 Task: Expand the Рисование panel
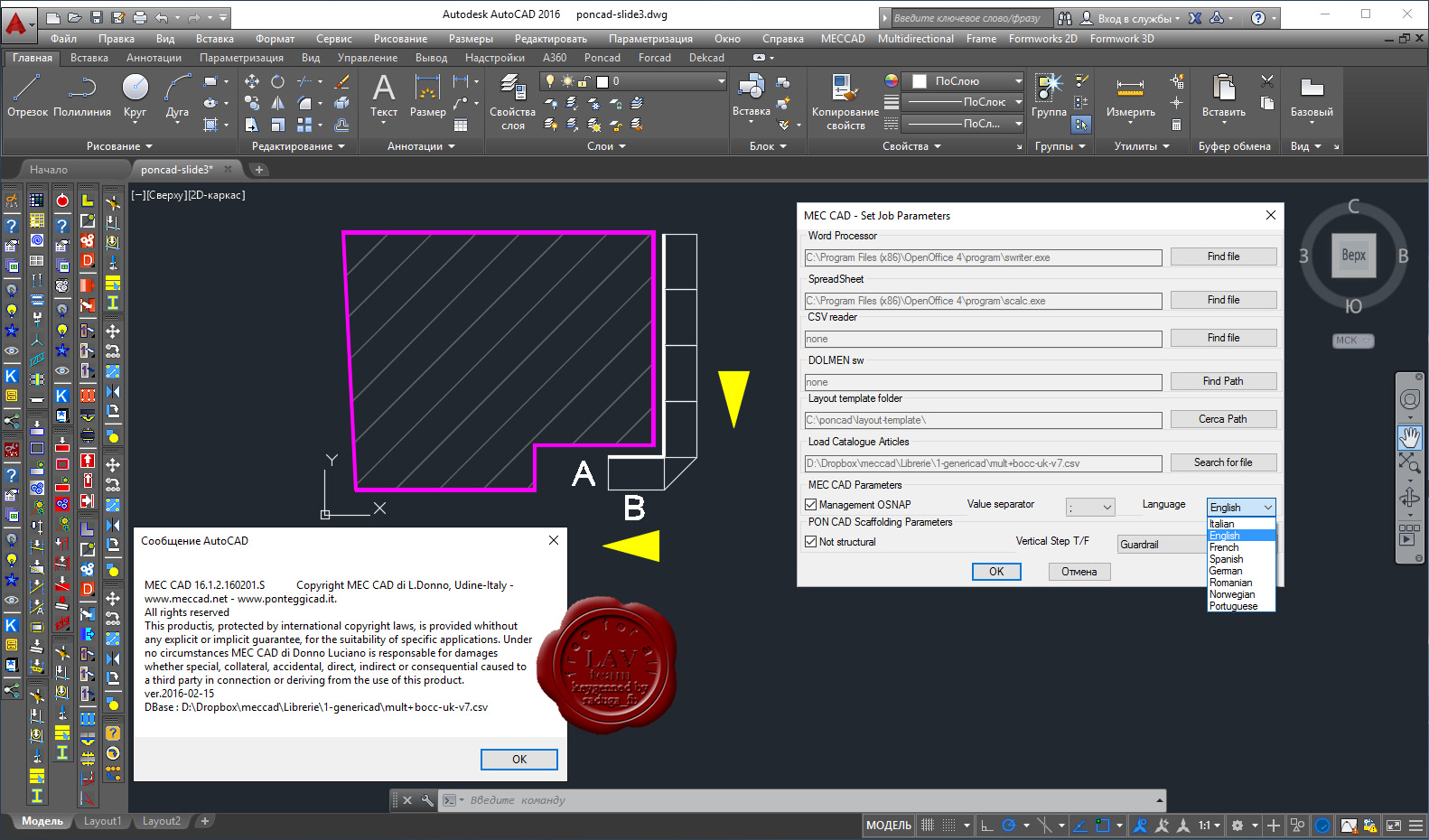(119, 146)
